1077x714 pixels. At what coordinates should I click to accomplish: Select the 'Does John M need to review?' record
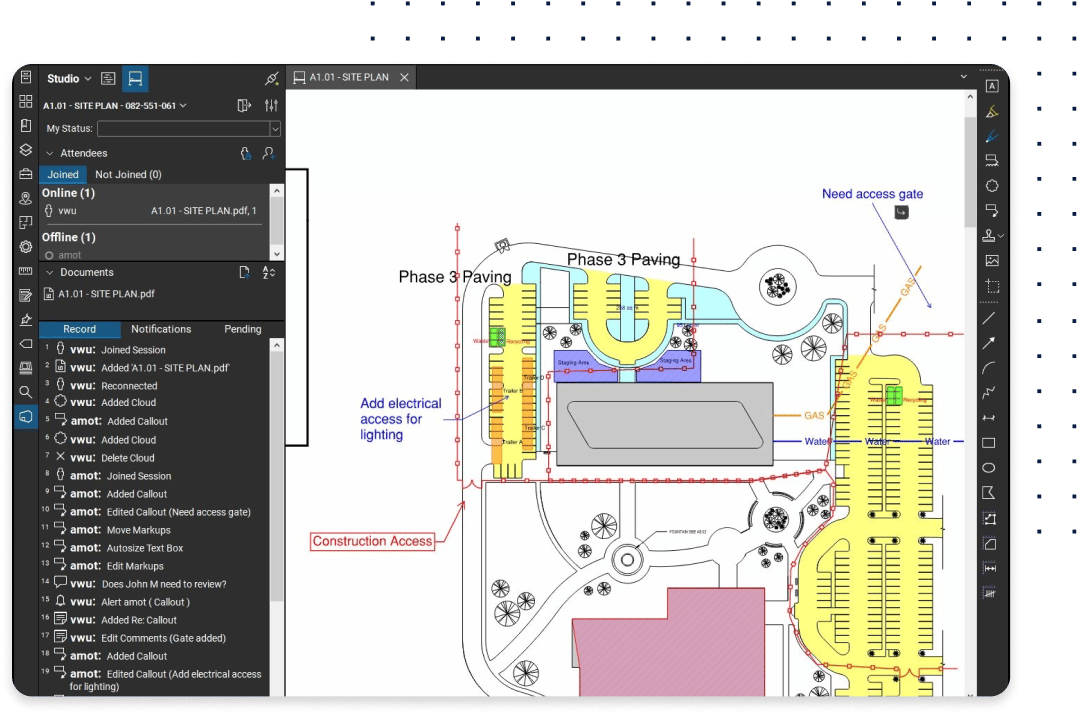pos(163,584)
